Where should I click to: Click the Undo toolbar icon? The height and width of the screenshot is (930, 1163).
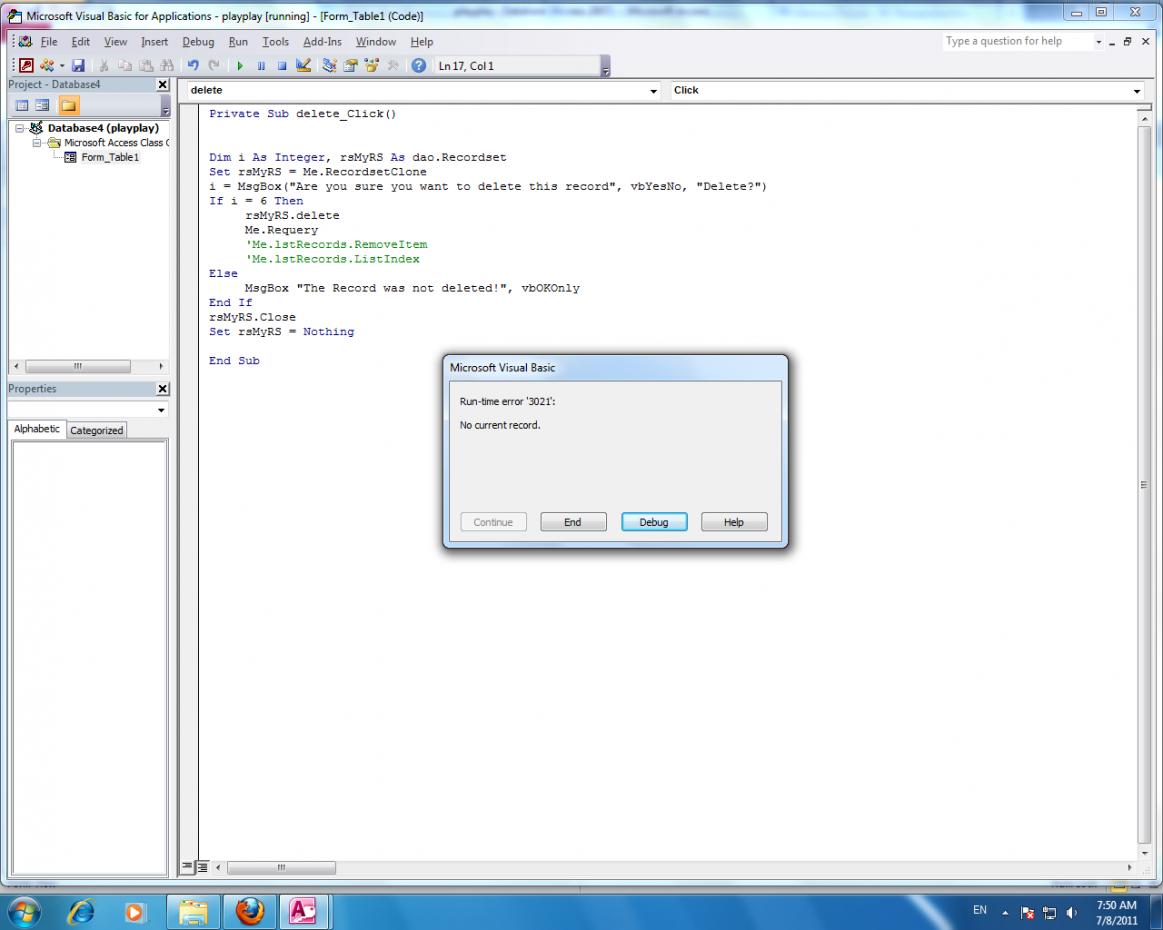[x=193, y=66]
